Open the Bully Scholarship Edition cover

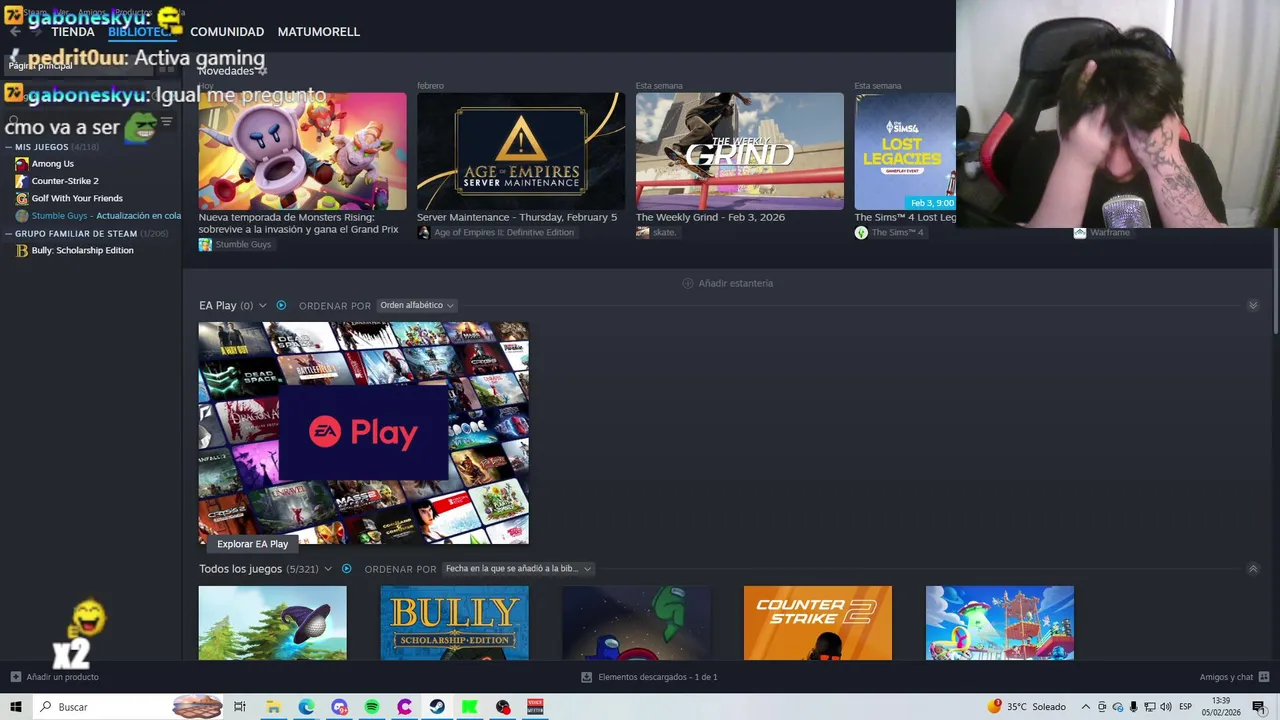pyautogui.click(x=454, y=623)
